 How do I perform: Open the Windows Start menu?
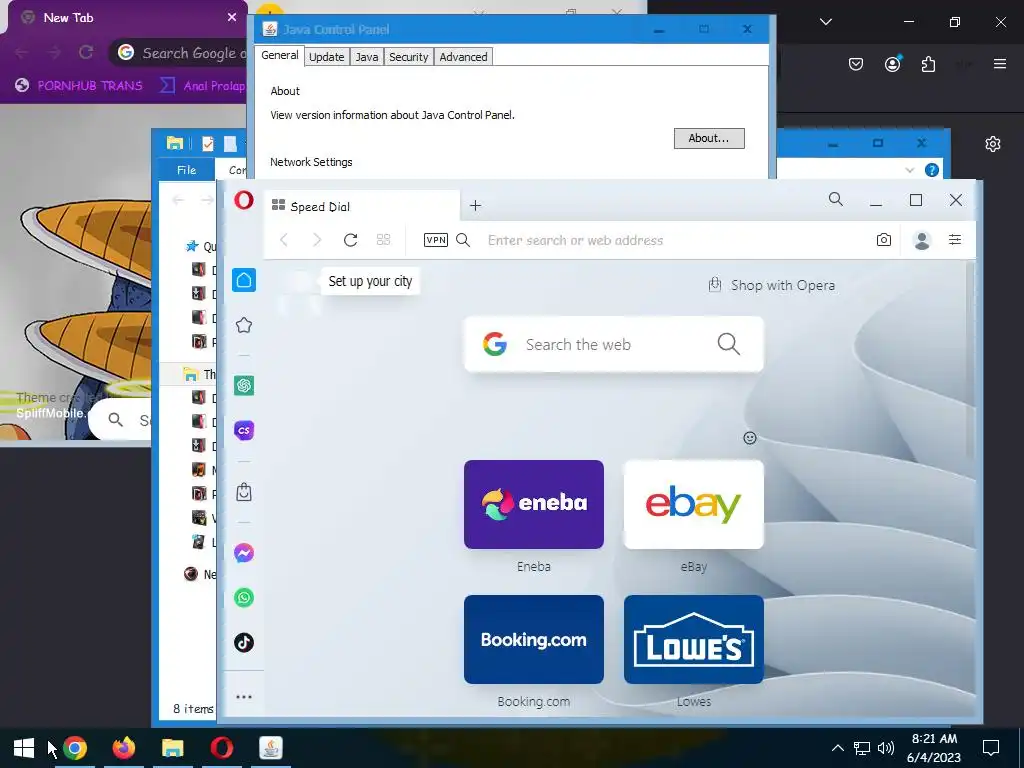pyautogui.click(x=24, y=748)
